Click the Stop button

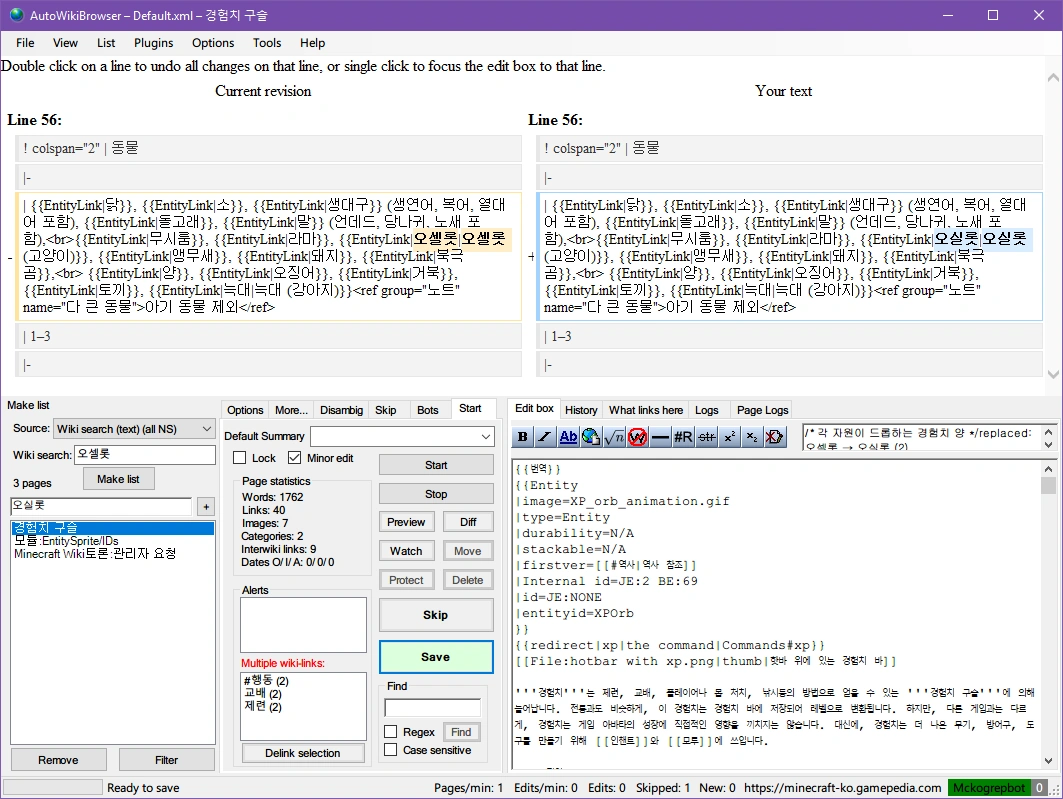436,494
